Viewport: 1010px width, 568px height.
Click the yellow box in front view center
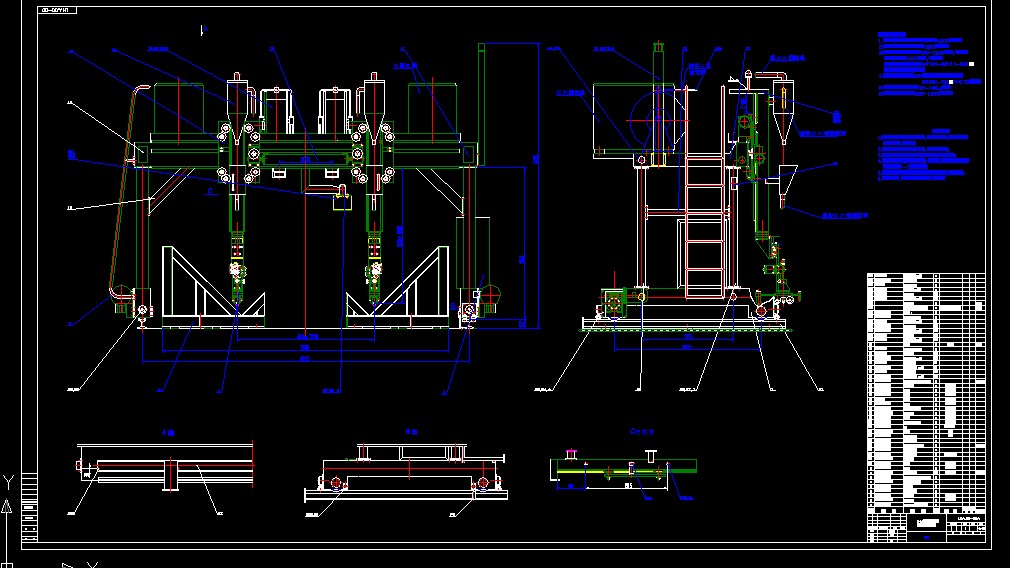[x=342, y=201]
